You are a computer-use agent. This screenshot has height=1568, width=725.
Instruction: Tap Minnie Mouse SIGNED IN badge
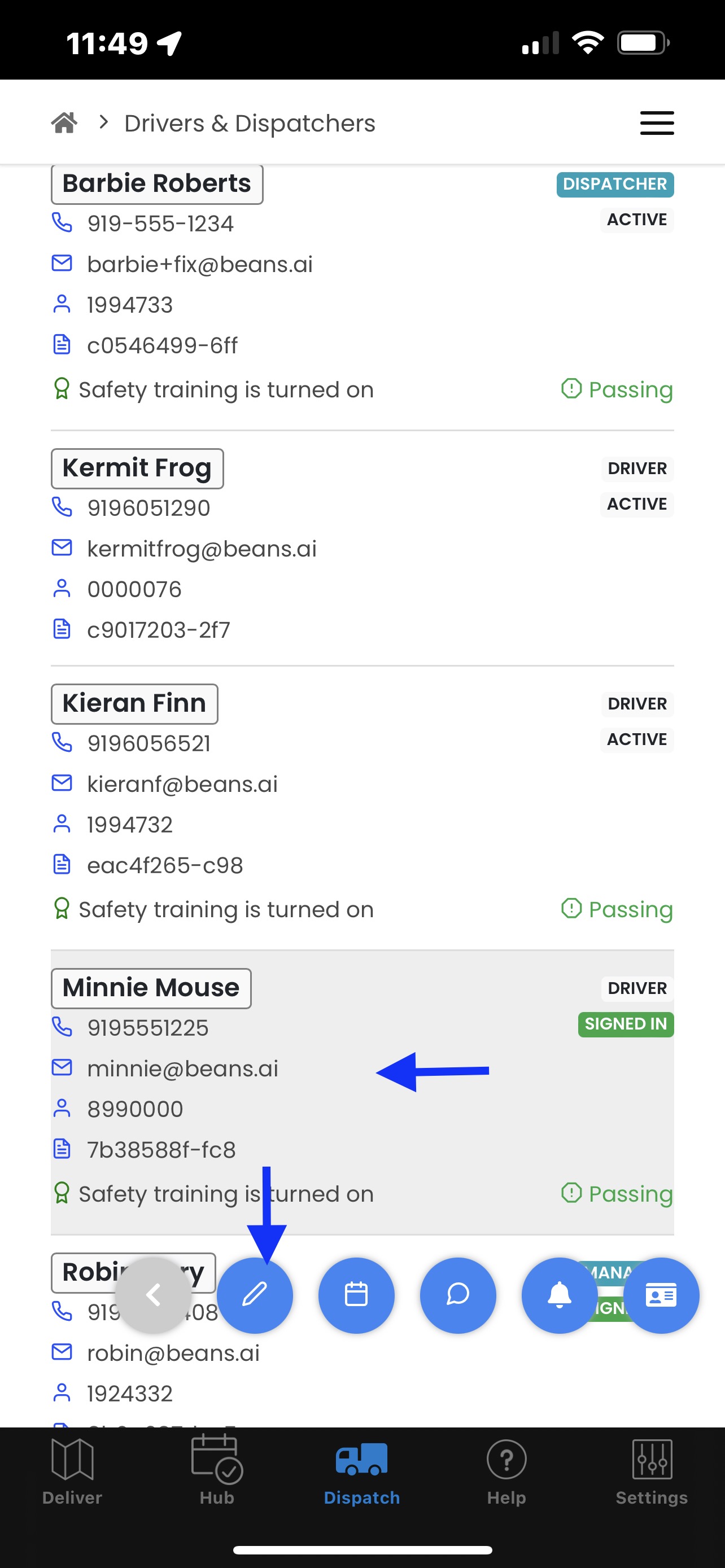[625, 1024]
